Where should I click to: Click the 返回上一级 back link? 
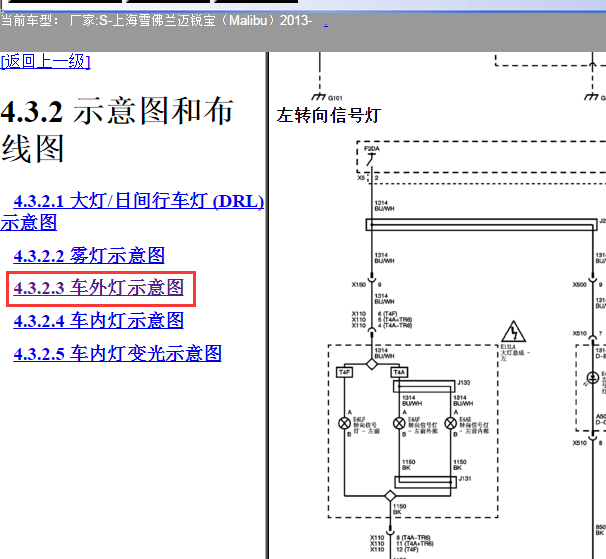coord(46,61)
